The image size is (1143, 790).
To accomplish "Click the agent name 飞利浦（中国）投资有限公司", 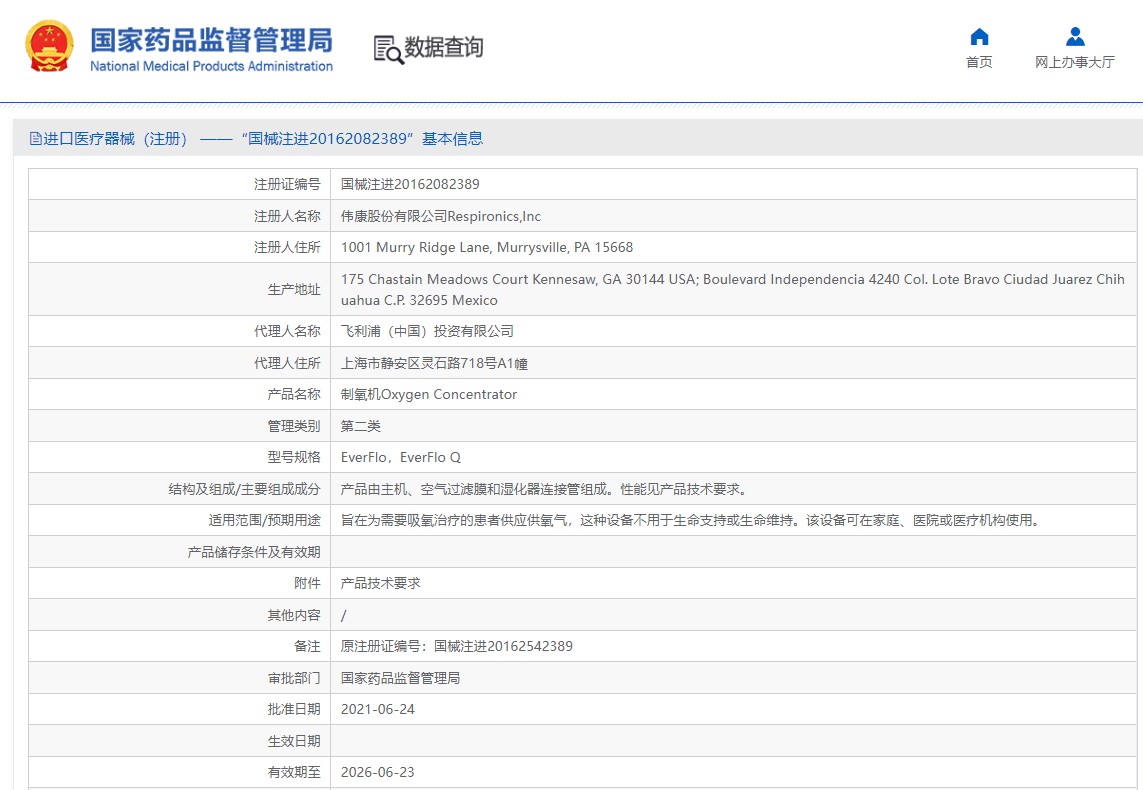I will (427, 331).
